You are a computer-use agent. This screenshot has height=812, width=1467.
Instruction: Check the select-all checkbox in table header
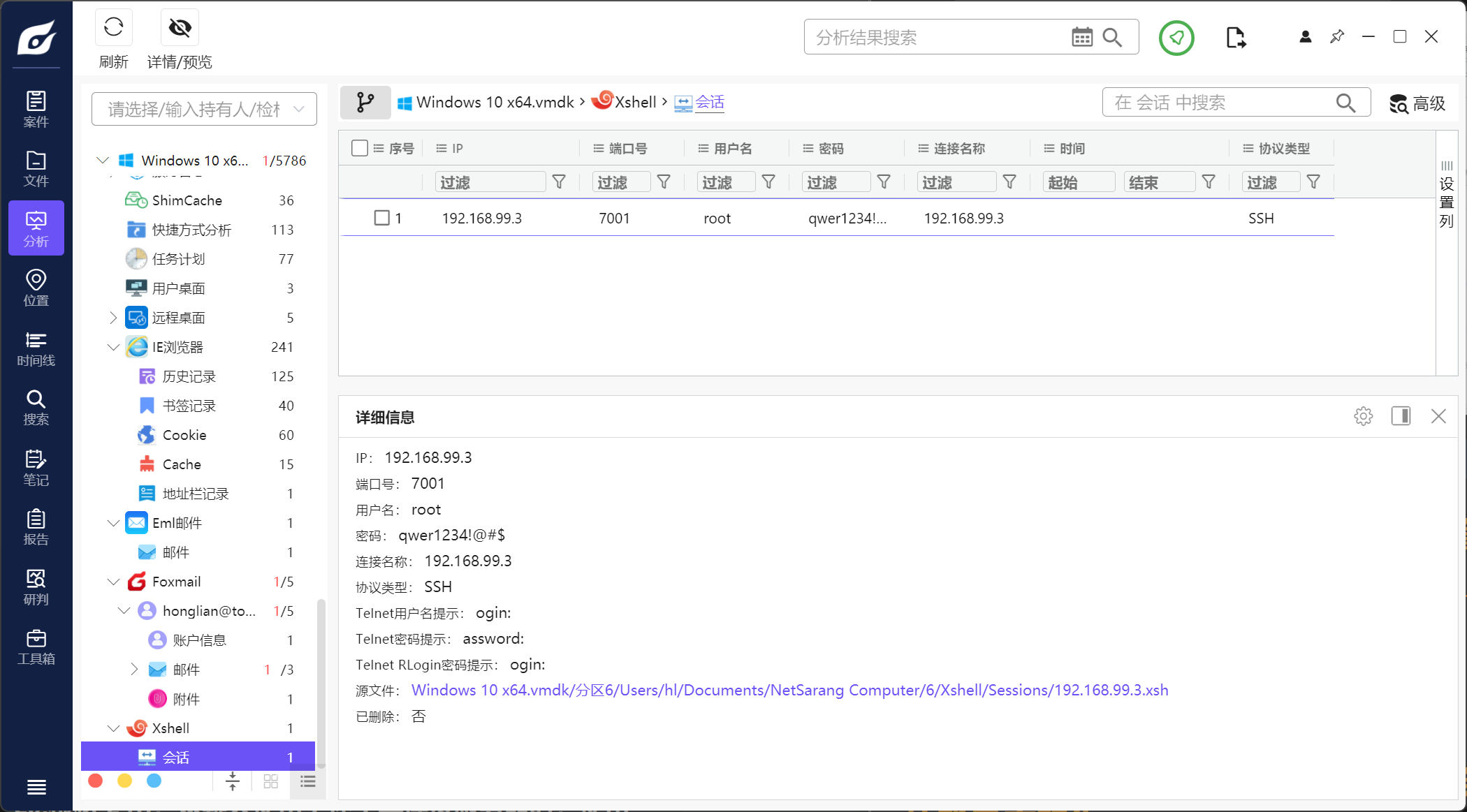point(360,148)
